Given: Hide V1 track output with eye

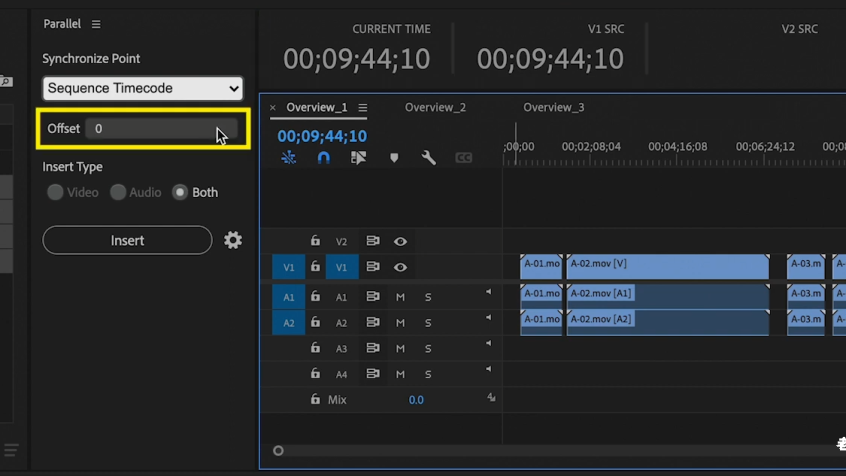Looking at the screenshot, I should [x=400, y=267].
